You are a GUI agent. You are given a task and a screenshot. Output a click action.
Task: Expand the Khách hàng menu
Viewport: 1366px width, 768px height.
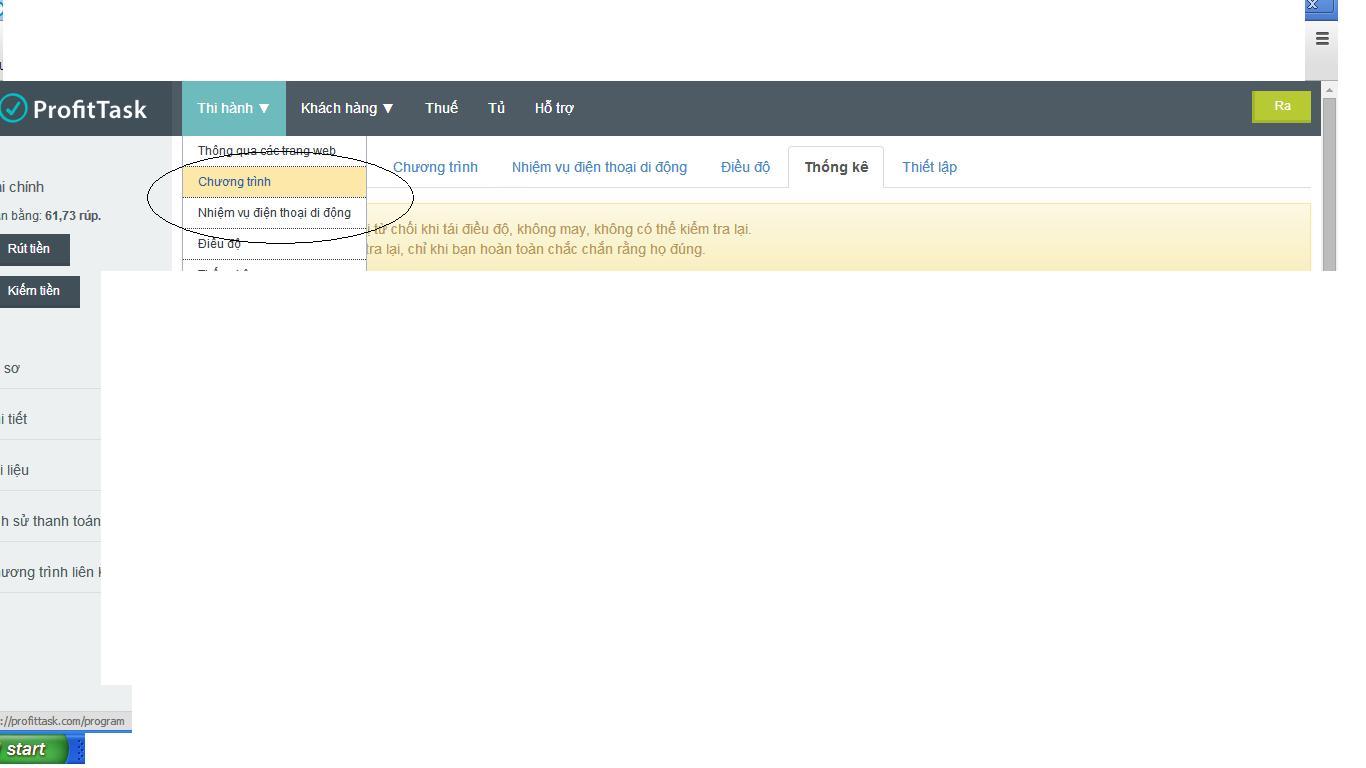tap(347, 108)
